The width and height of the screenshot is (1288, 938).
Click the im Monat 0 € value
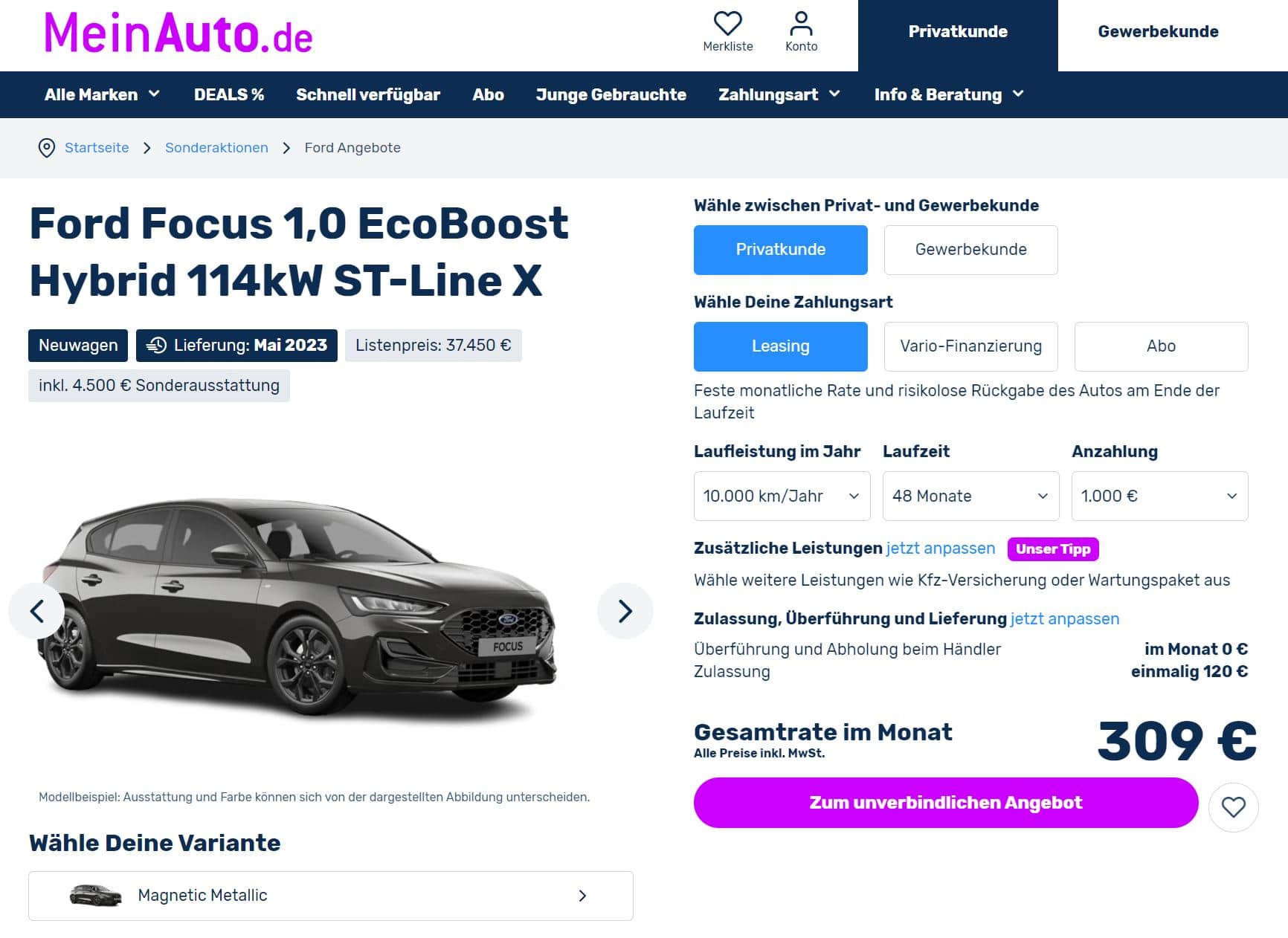pyautogui.click(x=1196, y=649)
